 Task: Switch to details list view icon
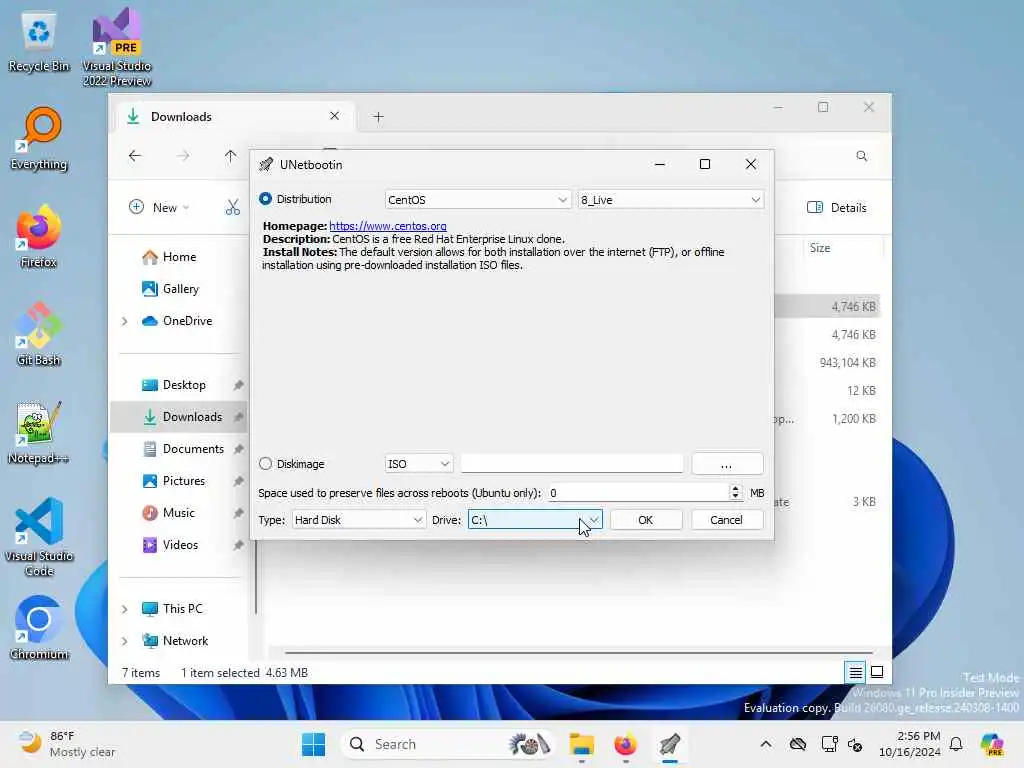(856, 672)
